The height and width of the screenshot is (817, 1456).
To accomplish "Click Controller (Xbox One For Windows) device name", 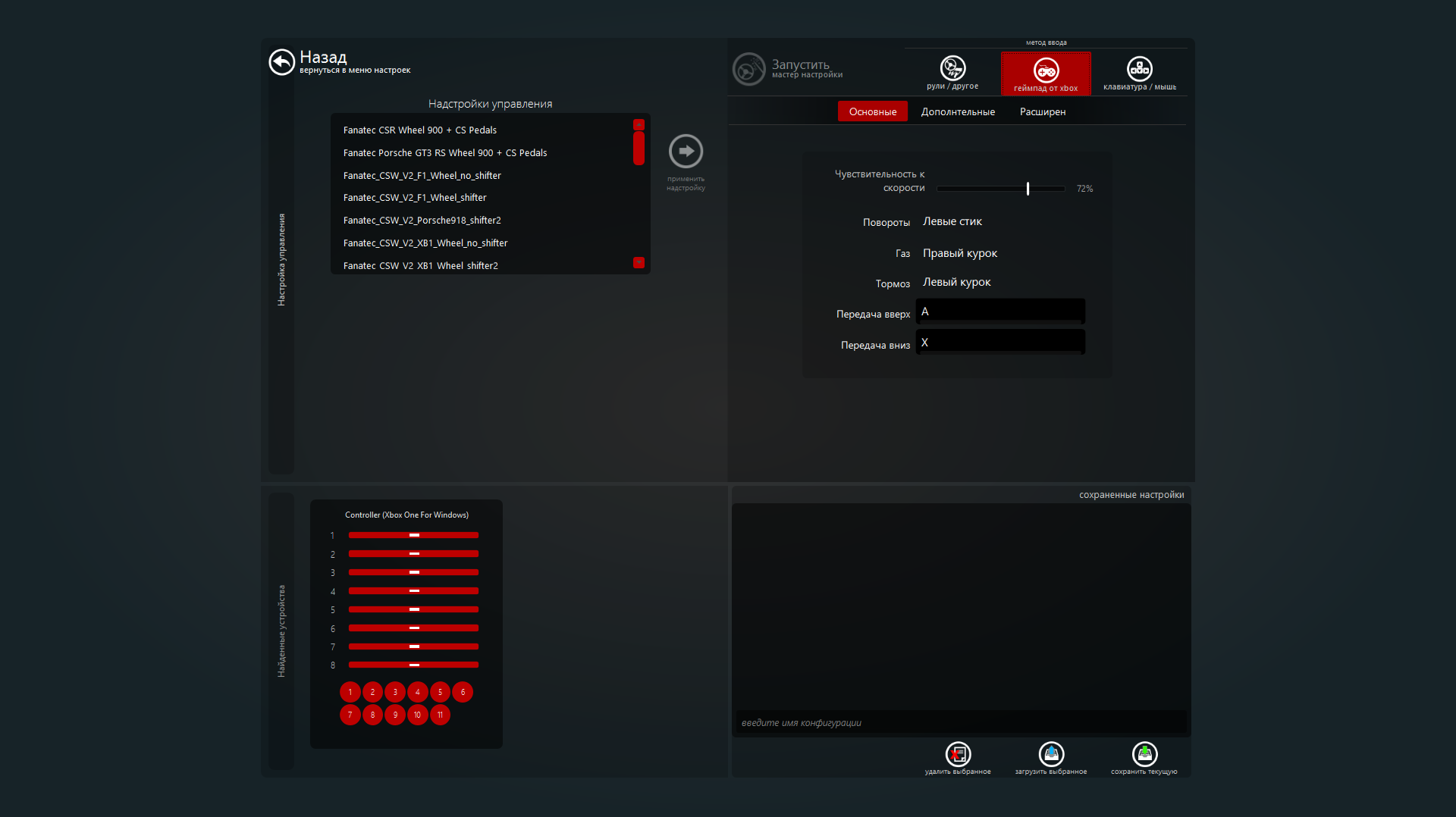I will pyautogui.click(x=406, y=515).
